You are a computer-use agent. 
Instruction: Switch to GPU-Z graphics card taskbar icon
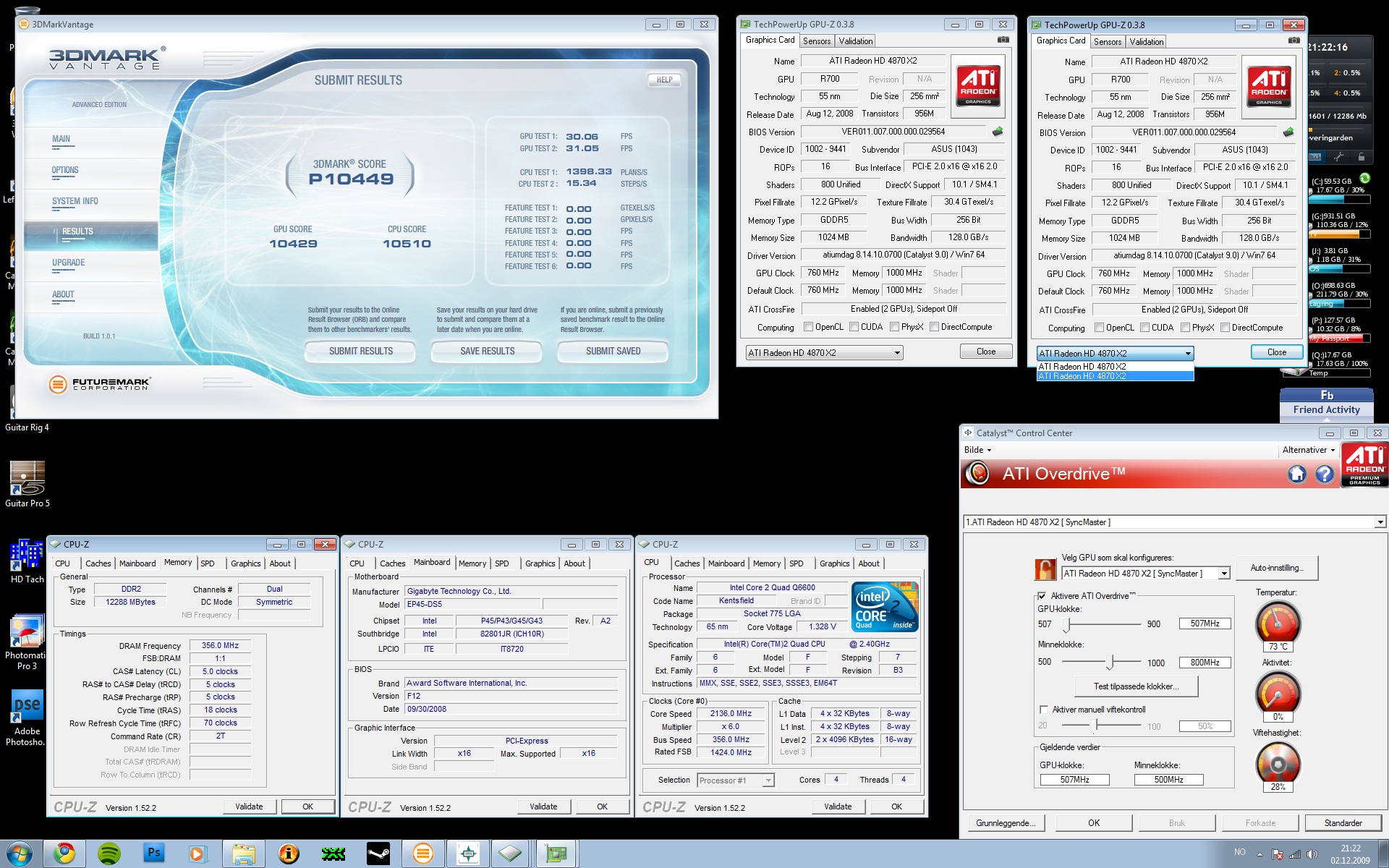pyautogui.click(x=556, y=854)
